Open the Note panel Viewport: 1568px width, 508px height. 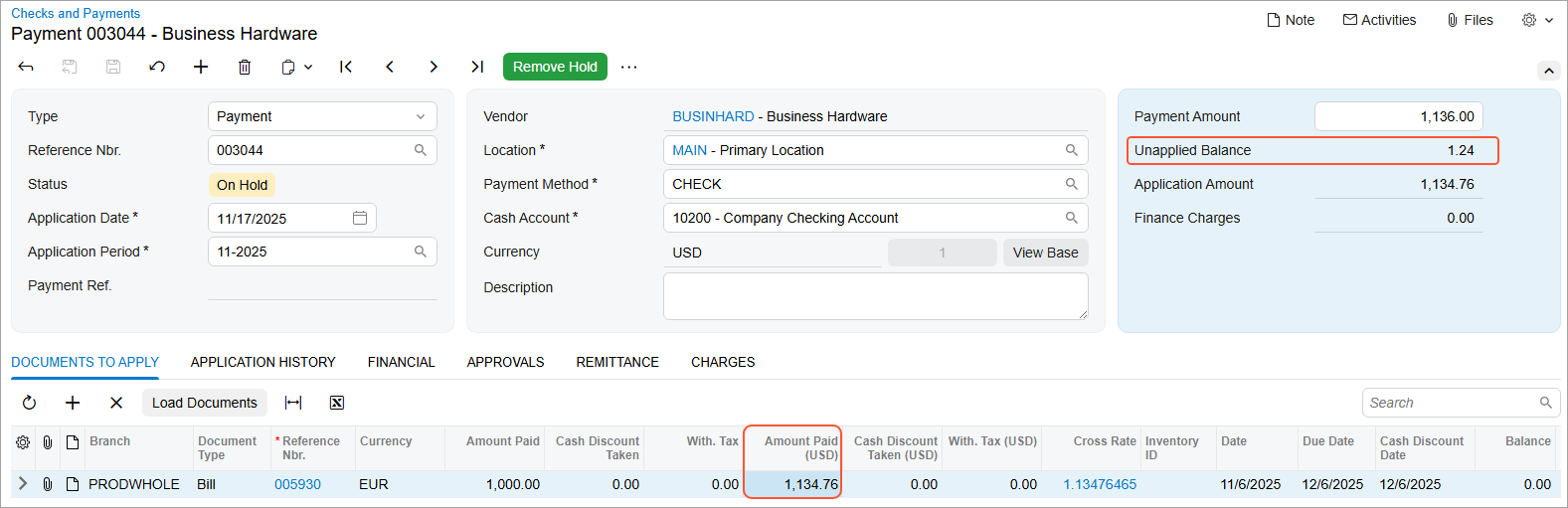1291,20
